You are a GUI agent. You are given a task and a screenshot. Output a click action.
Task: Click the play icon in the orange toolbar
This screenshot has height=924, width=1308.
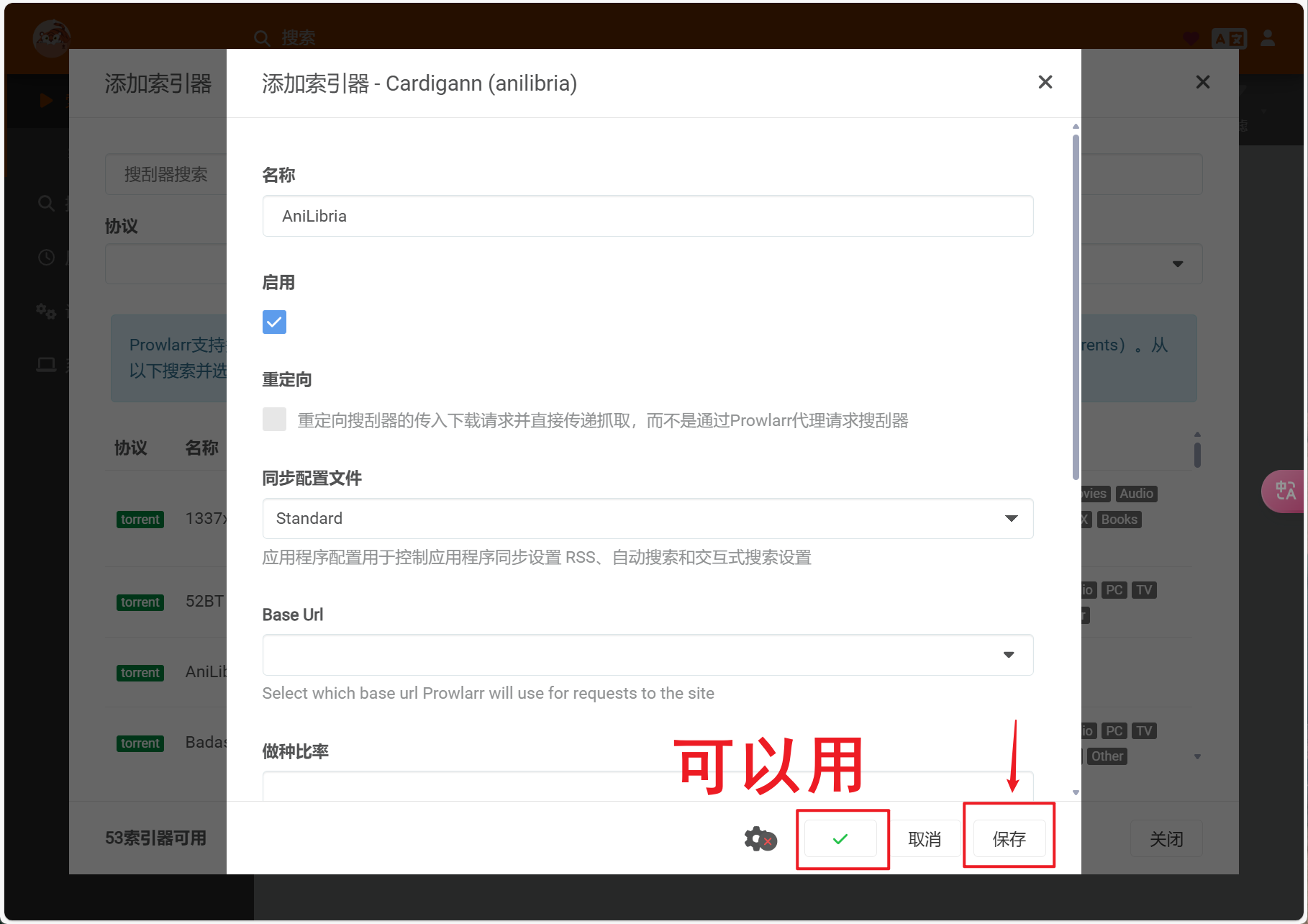47,100
